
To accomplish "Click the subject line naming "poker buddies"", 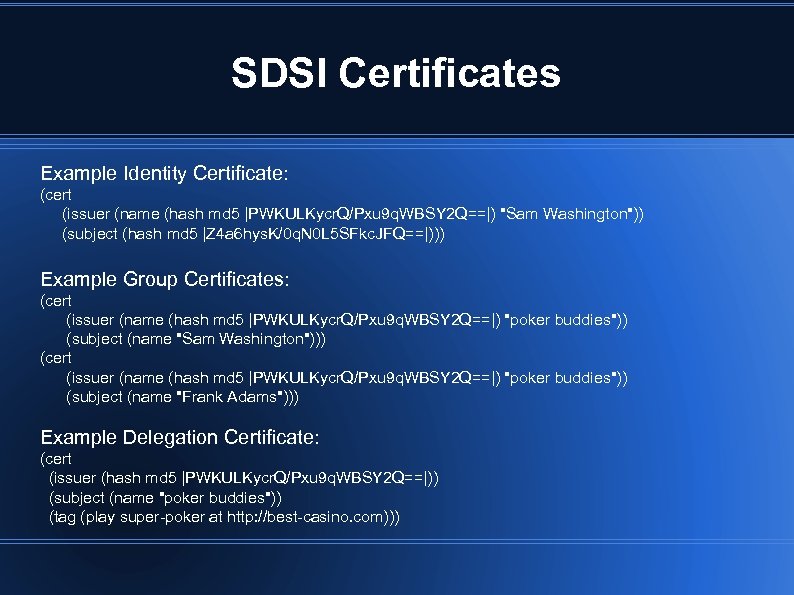I will 165,498.
